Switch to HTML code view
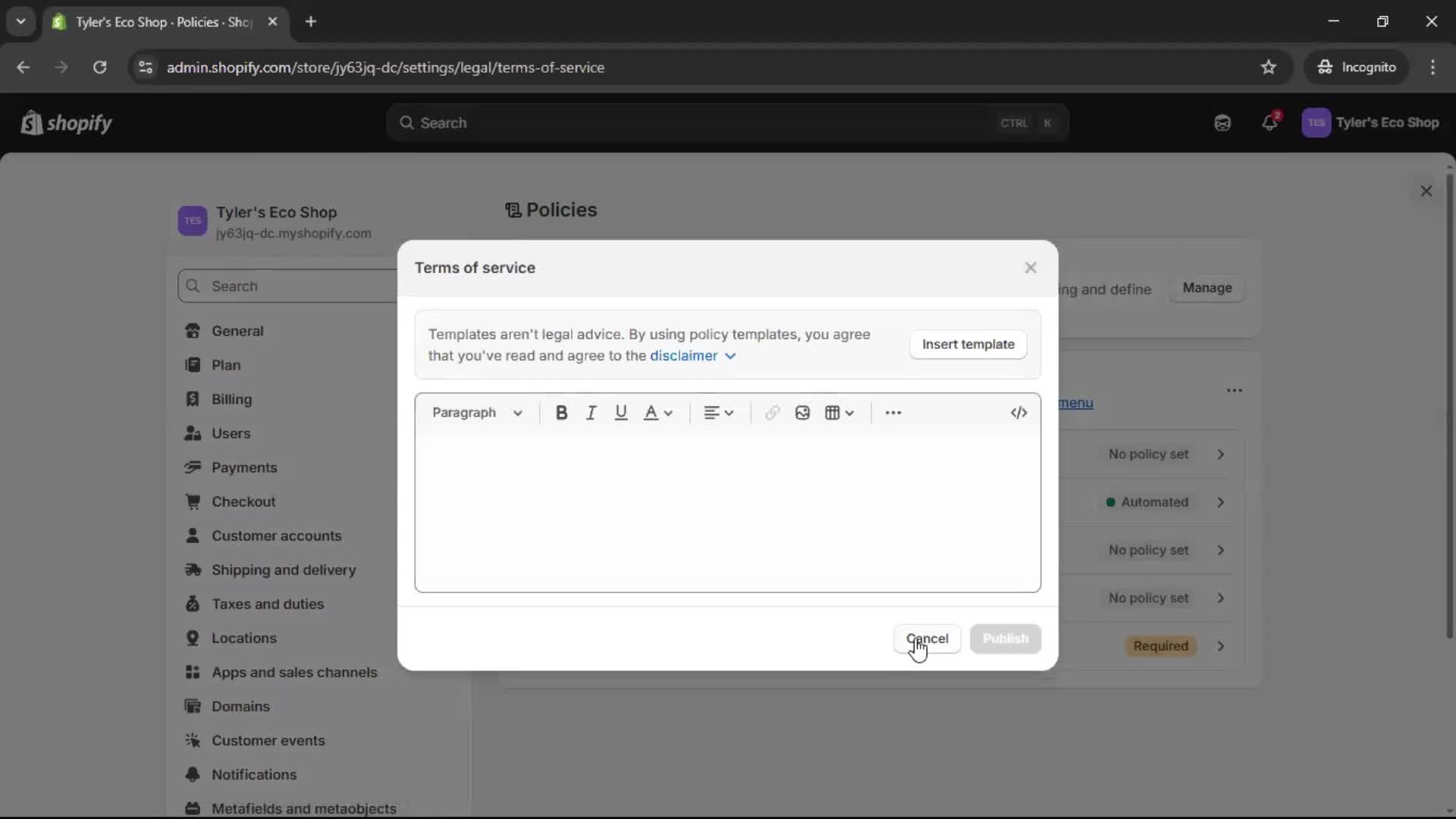This screenshot has height=819, width=1456. (x=1018, y=413)
